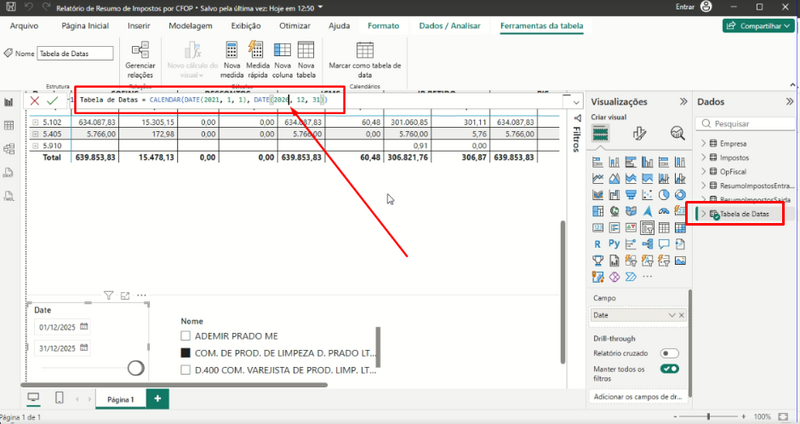Select the gauge visual icon
800x424 pixels.
[x=663, y=211]
